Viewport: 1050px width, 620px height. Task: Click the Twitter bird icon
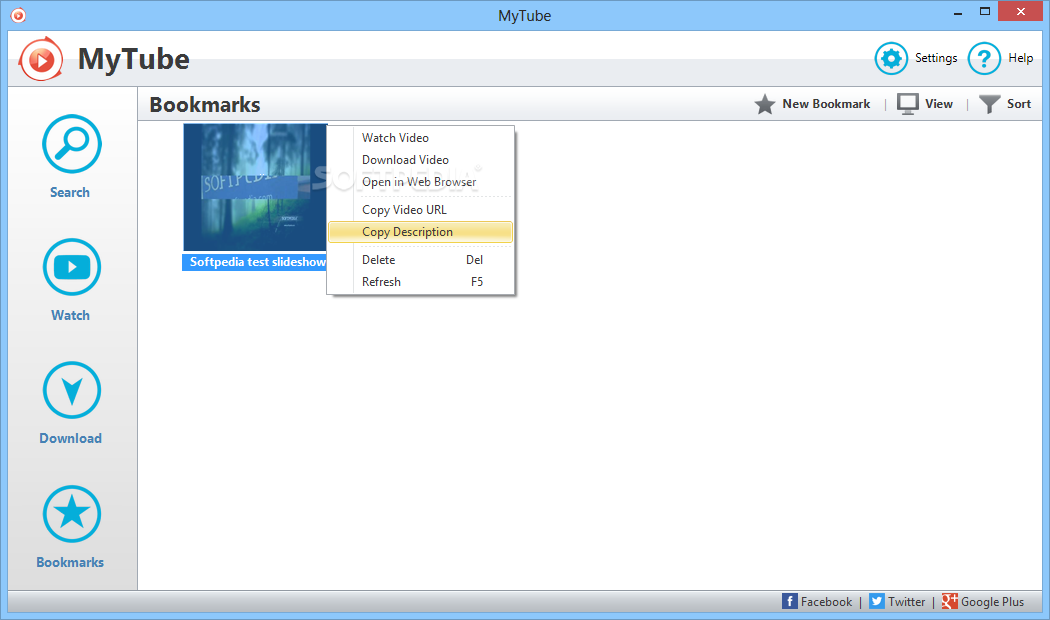(877, 601)
